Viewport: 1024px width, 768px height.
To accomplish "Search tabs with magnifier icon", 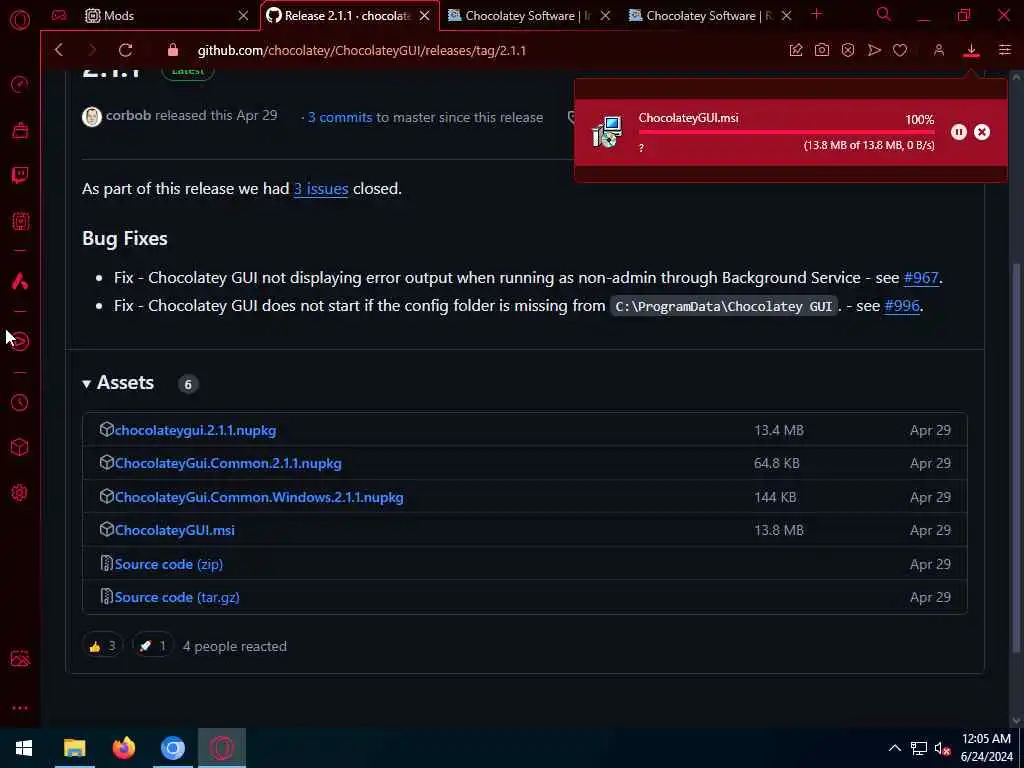I will tap(884, 14).
